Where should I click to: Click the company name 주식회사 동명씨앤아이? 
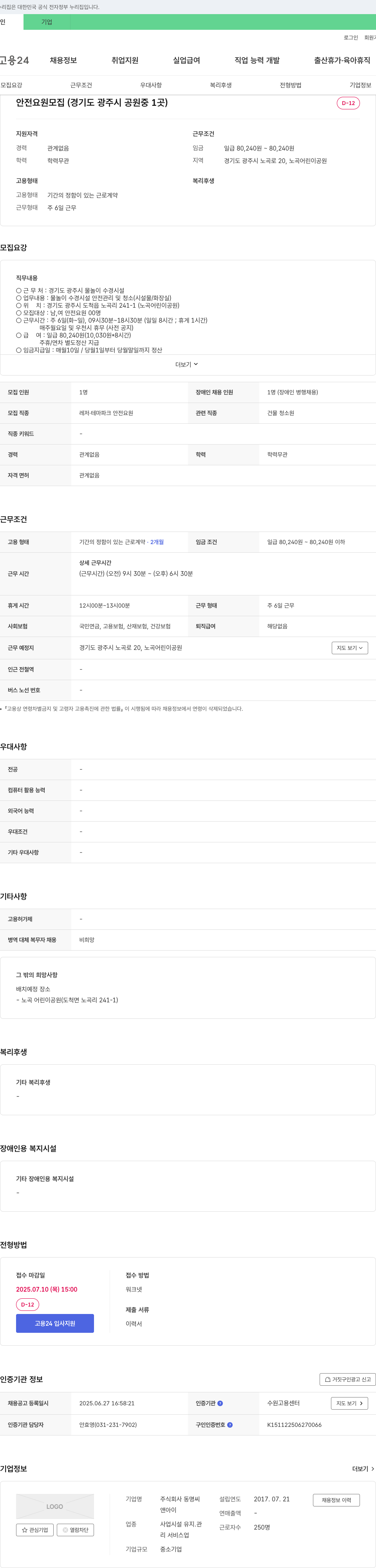click(180, 1505)
